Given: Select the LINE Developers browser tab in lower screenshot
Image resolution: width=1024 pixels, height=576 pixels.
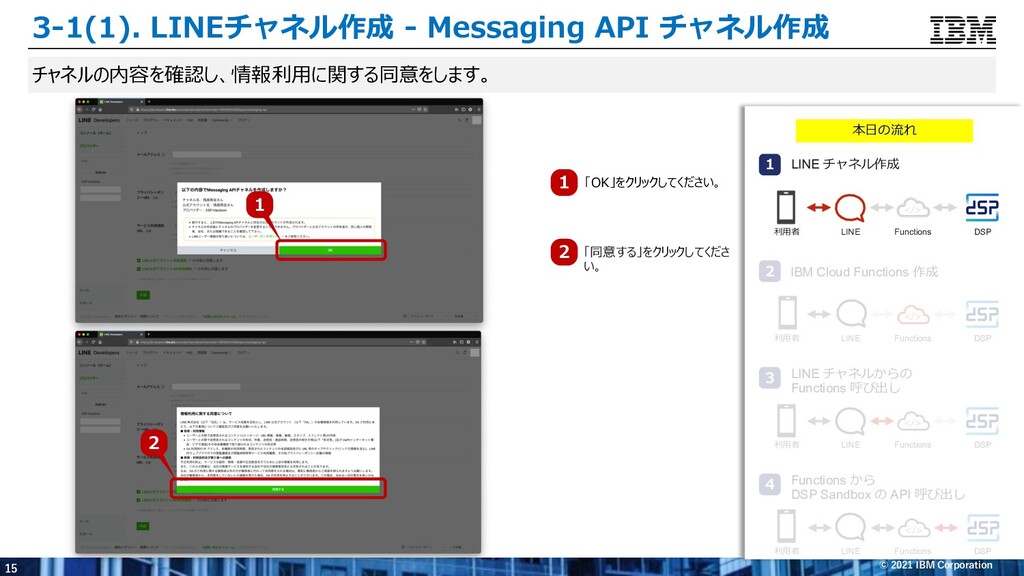Looking at the screenshot, I should [x=120, y=334].
